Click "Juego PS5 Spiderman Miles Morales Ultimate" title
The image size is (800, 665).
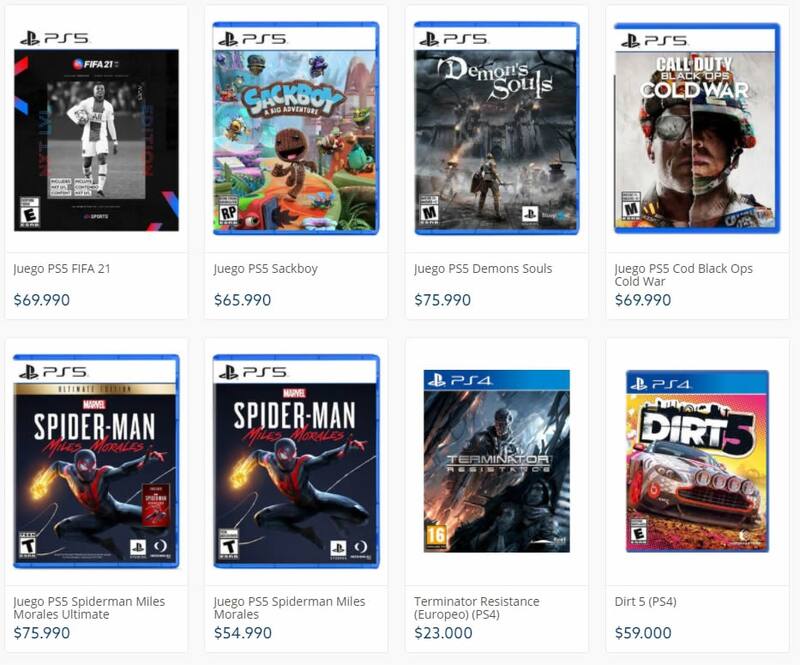tap(89, 607)
